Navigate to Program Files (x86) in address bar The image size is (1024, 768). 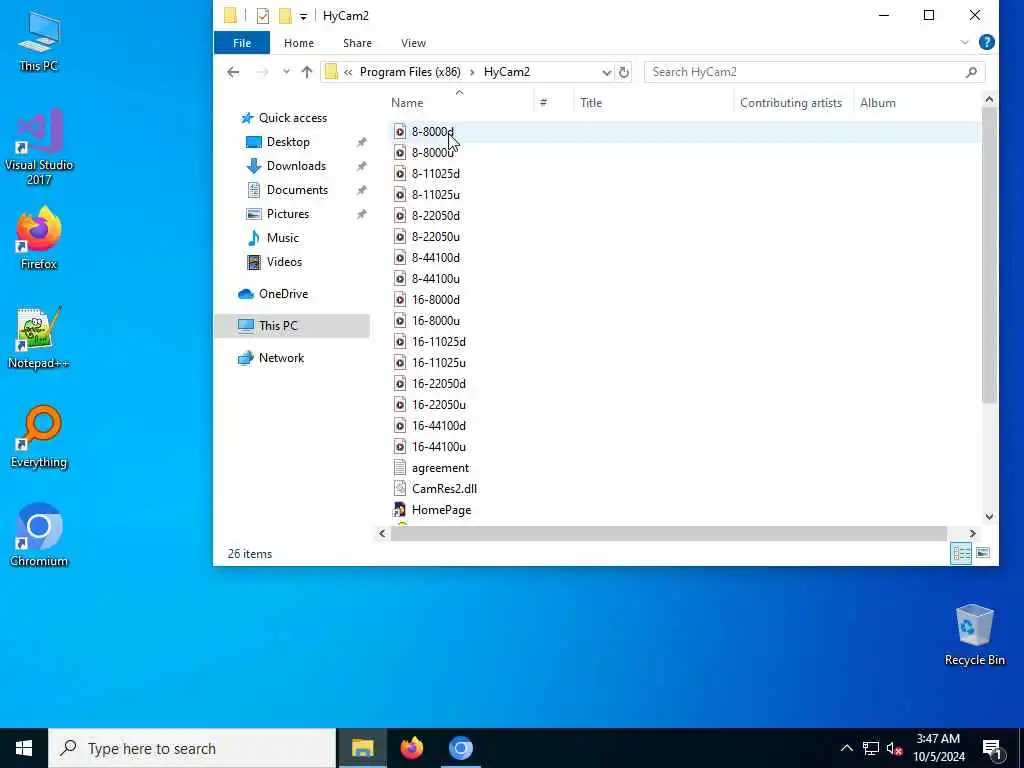(409, 72)
